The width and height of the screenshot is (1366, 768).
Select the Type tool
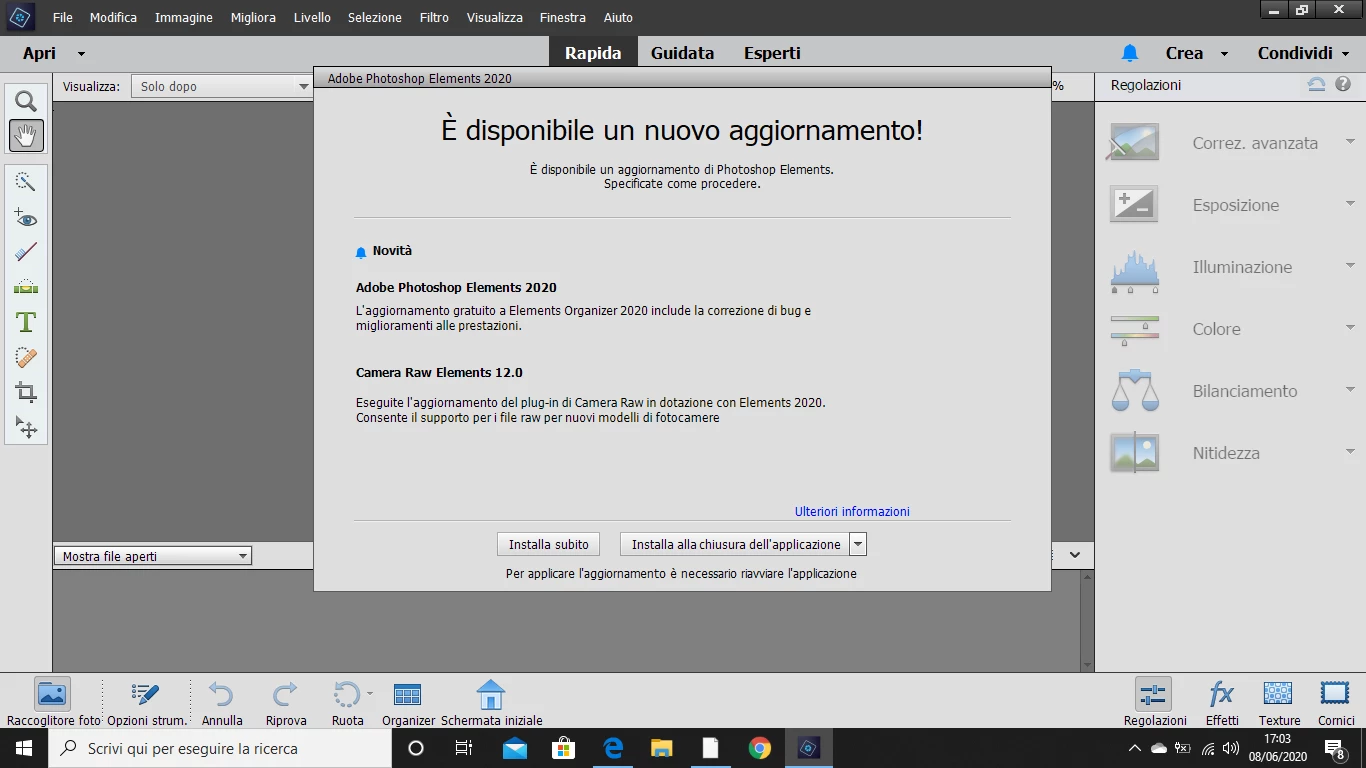(26, 322)
